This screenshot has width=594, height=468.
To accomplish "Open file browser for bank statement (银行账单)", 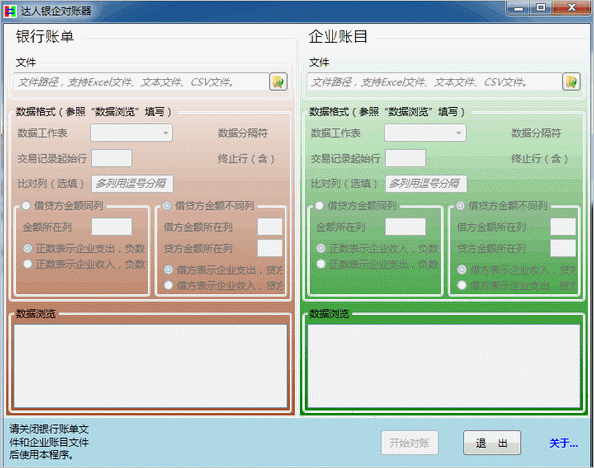I will [278, 81].
